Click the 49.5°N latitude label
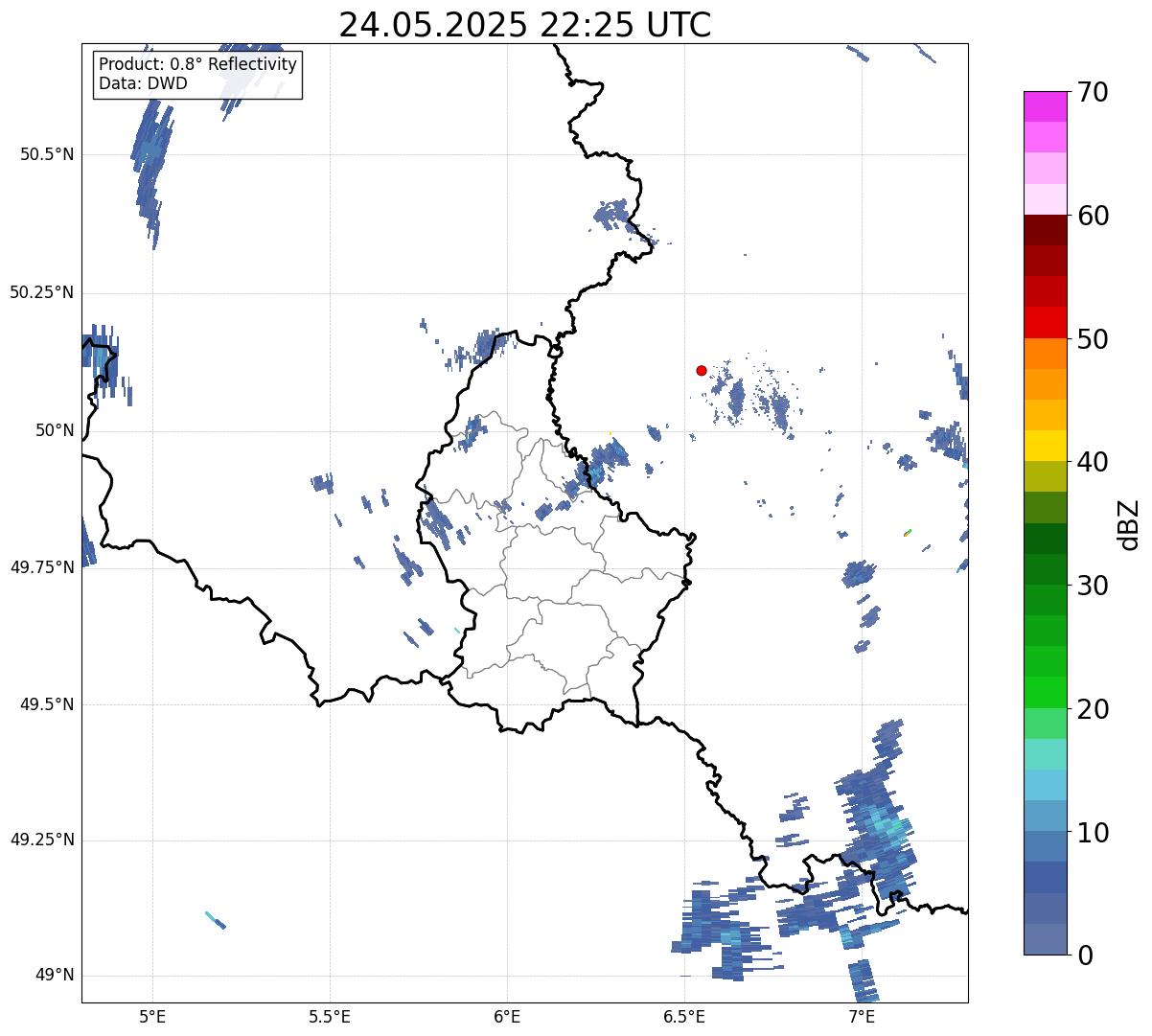Screen dimensions: 1152x1036 tap(47, 704)
